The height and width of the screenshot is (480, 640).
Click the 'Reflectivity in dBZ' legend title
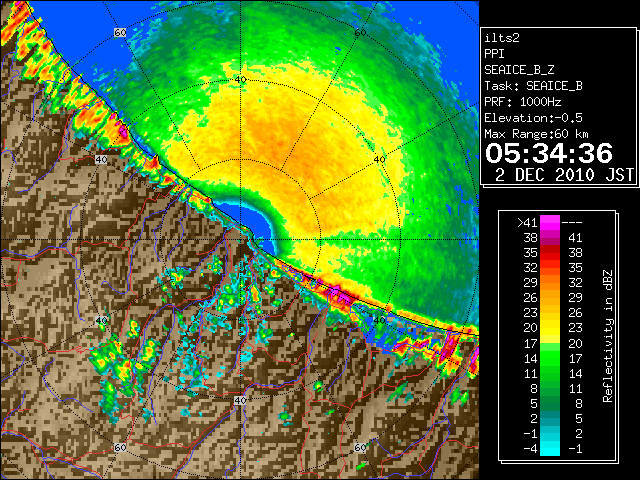pyautogui.click(x=608, y=336)
